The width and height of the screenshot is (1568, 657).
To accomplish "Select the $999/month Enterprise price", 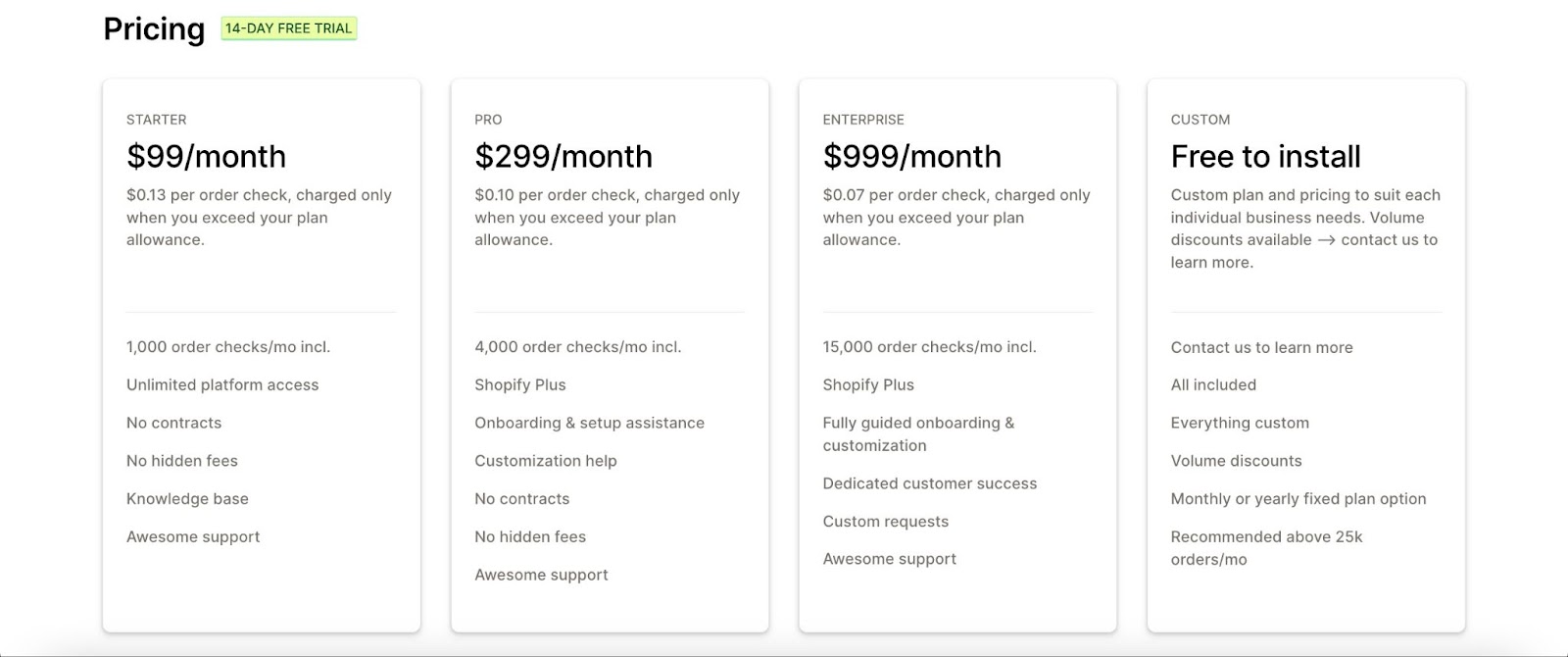I will click(911, 157).
